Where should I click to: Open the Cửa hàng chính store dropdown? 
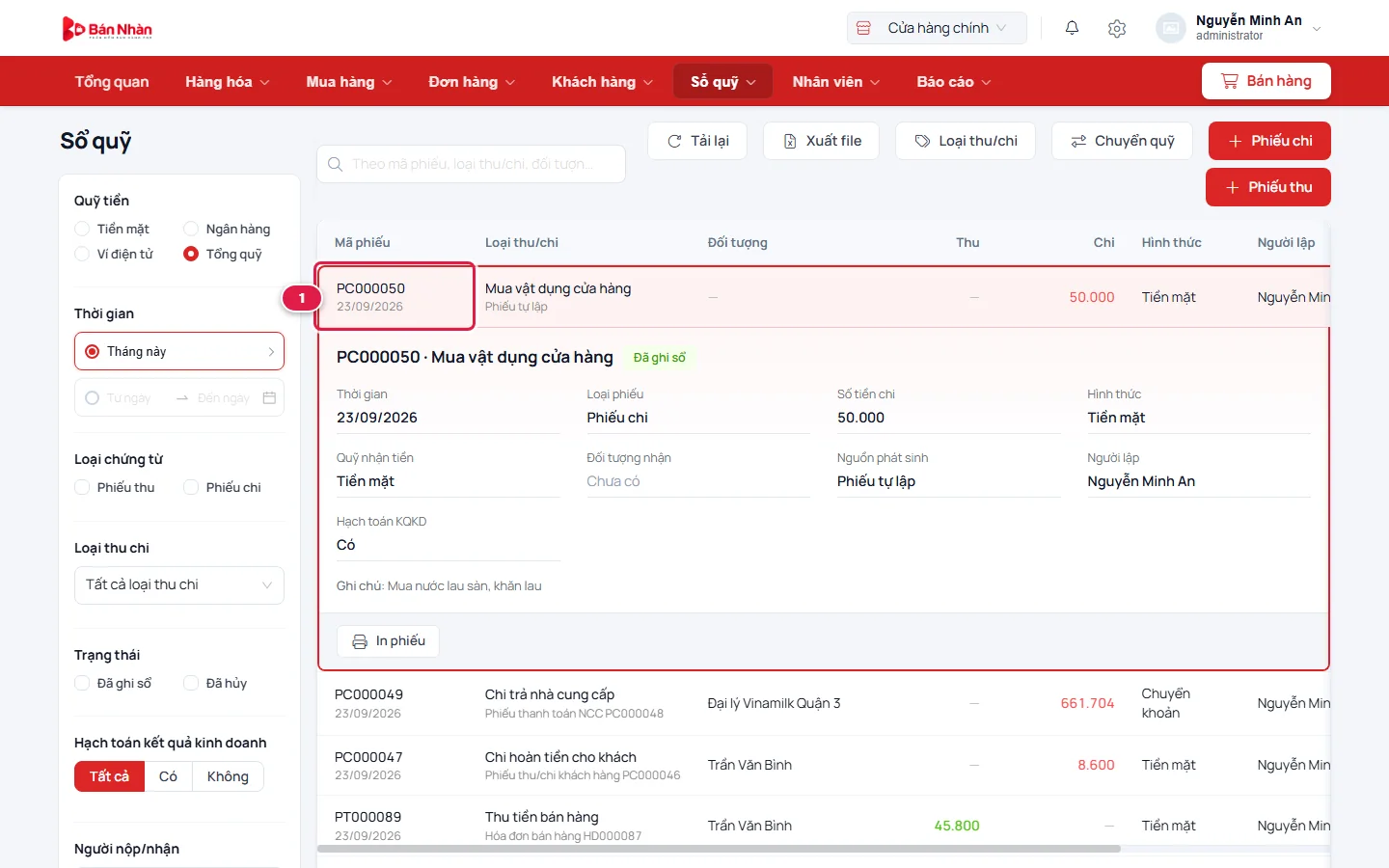click(937, 28)
